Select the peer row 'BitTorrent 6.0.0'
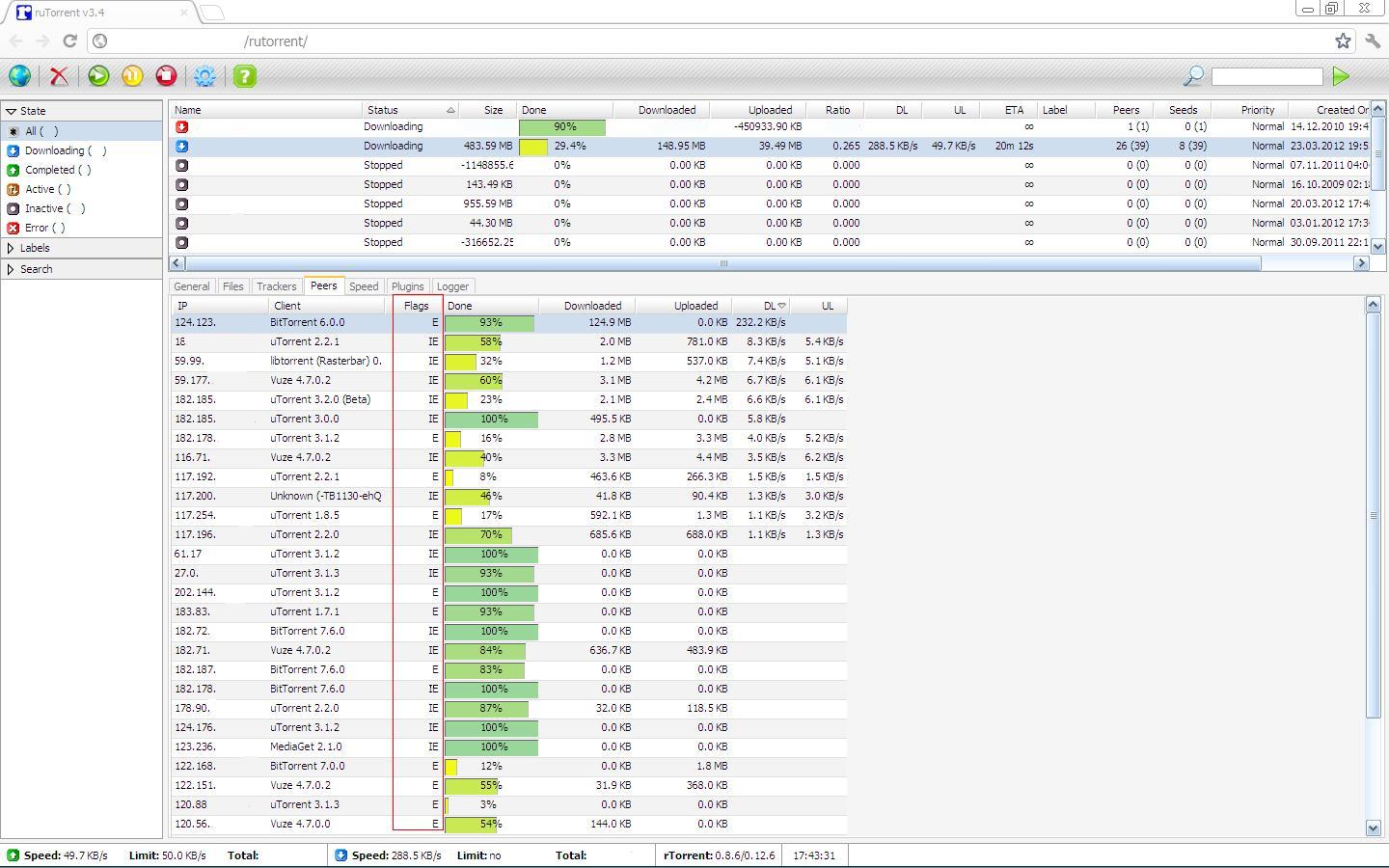Screen dimensions: 1389x868 tap(509, 323)
